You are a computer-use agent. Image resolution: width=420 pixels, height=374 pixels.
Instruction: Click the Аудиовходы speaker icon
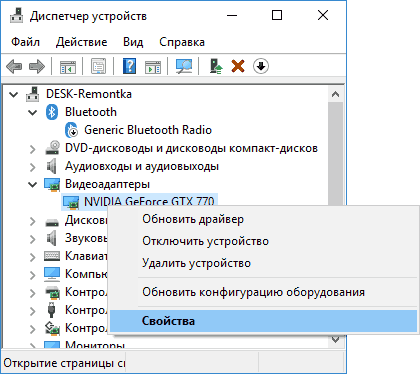coord(51,166)
